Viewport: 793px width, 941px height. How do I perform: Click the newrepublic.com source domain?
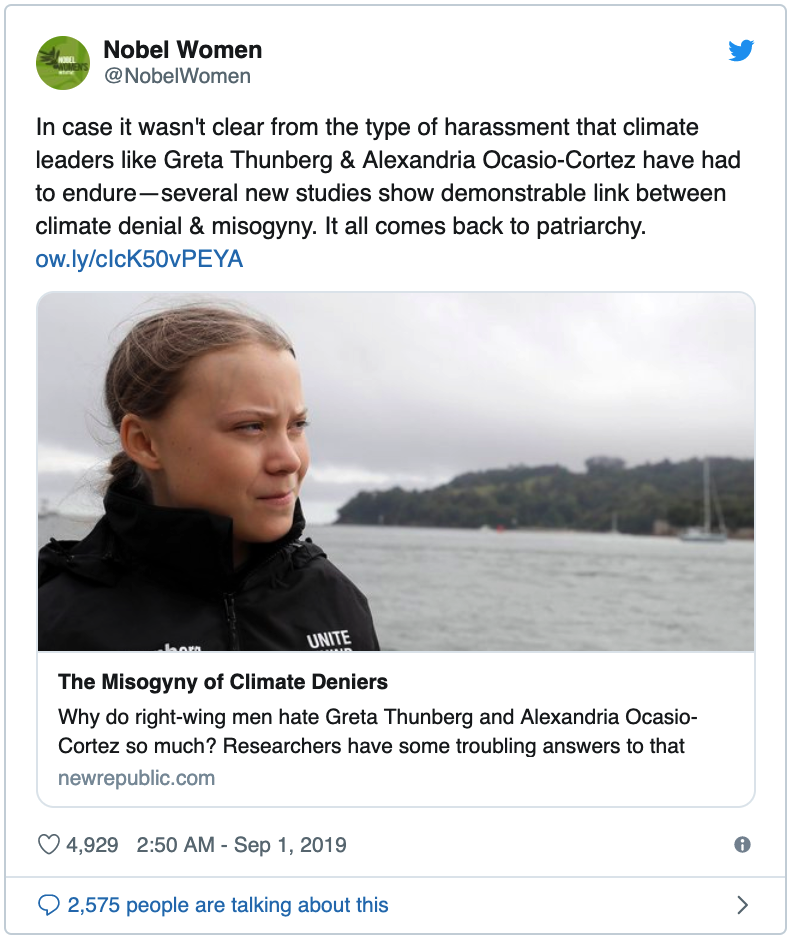tap(136, 778)
